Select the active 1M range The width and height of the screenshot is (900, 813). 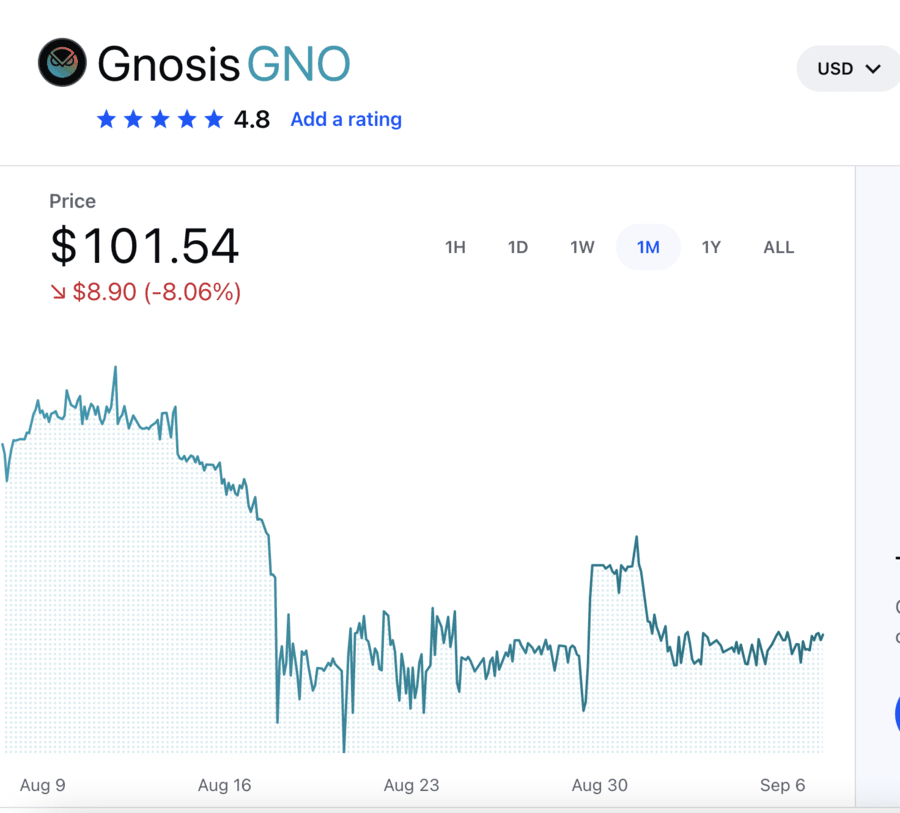click(x=648, y=247)
